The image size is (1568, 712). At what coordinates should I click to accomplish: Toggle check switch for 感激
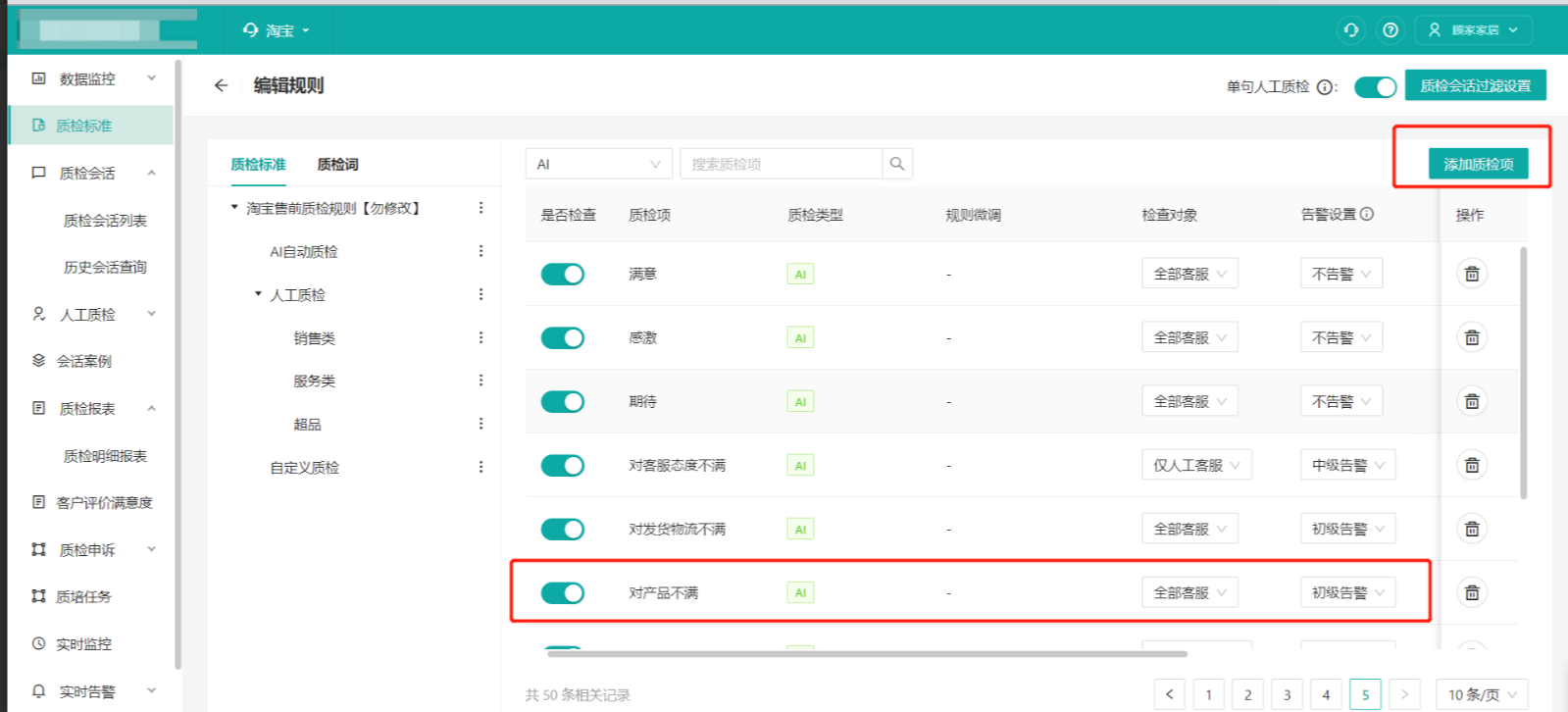click(x=563, y=337)
